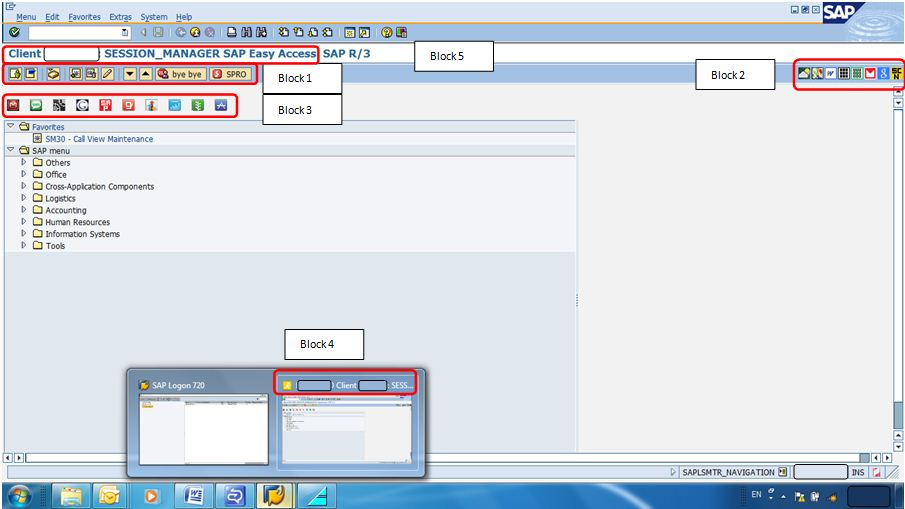Screen dimensions: 905x509
Task: Click the yellow Help question mark icon
Action: pyautogui.click(x=386, y=32)
